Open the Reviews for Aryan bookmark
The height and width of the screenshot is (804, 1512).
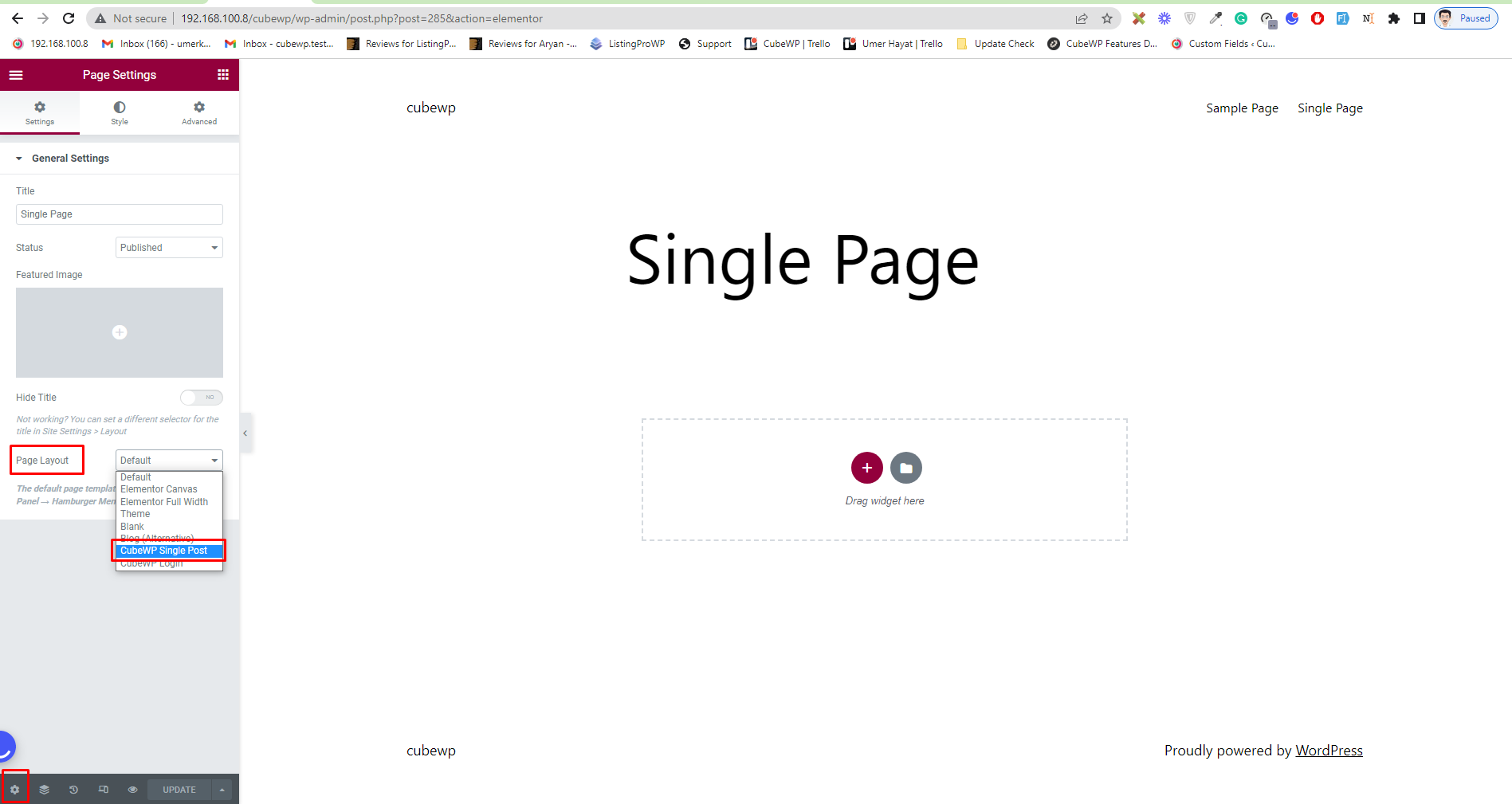coord(524,44)
